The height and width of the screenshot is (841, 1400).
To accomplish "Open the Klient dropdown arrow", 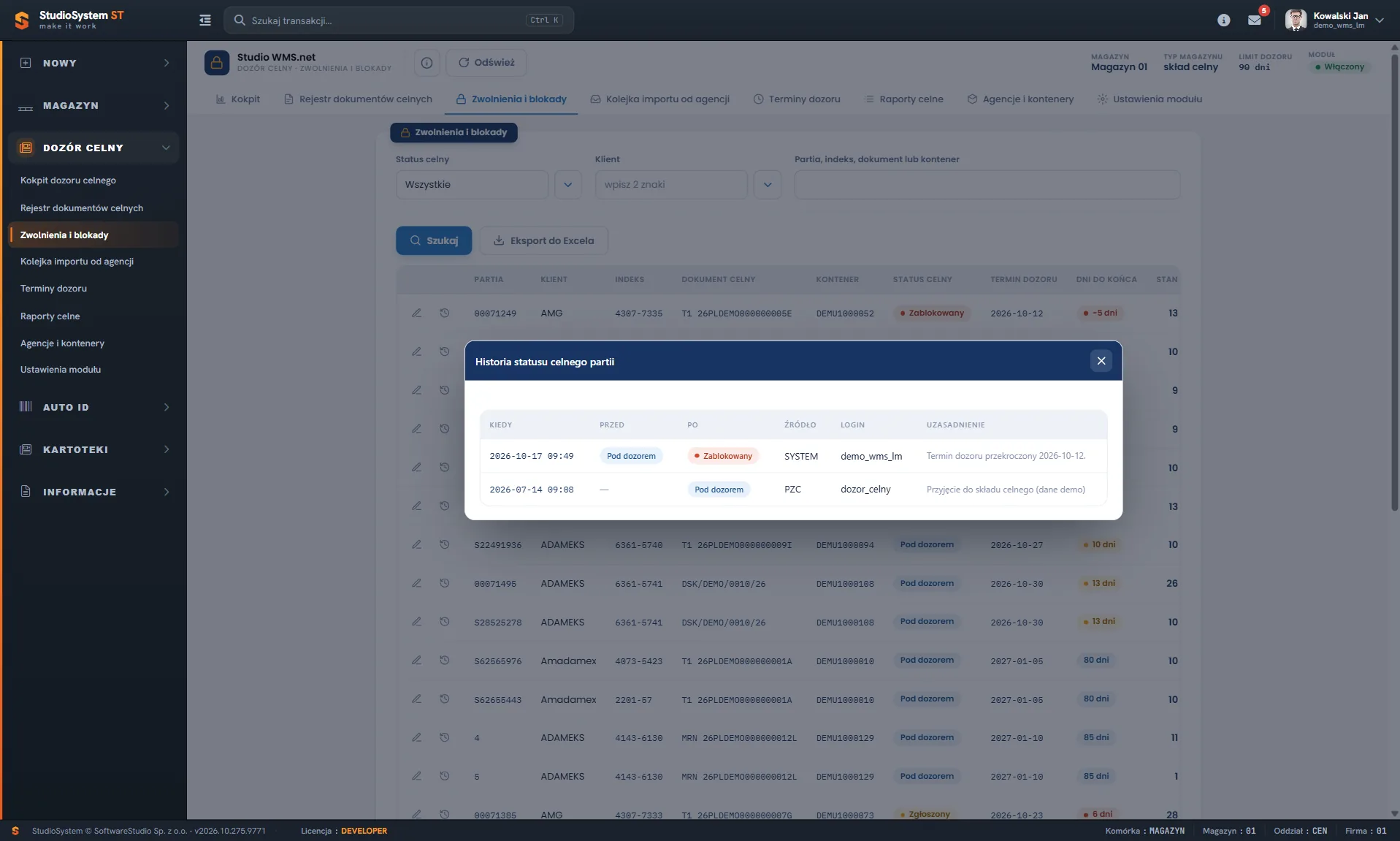I will [768, 185].
